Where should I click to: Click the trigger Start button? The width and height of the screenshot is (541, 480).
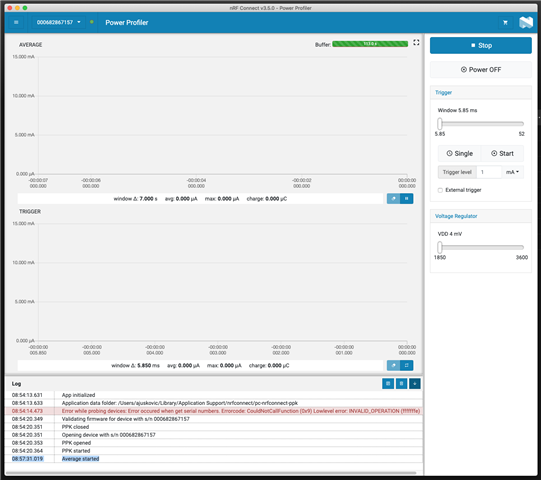[502, 154]
